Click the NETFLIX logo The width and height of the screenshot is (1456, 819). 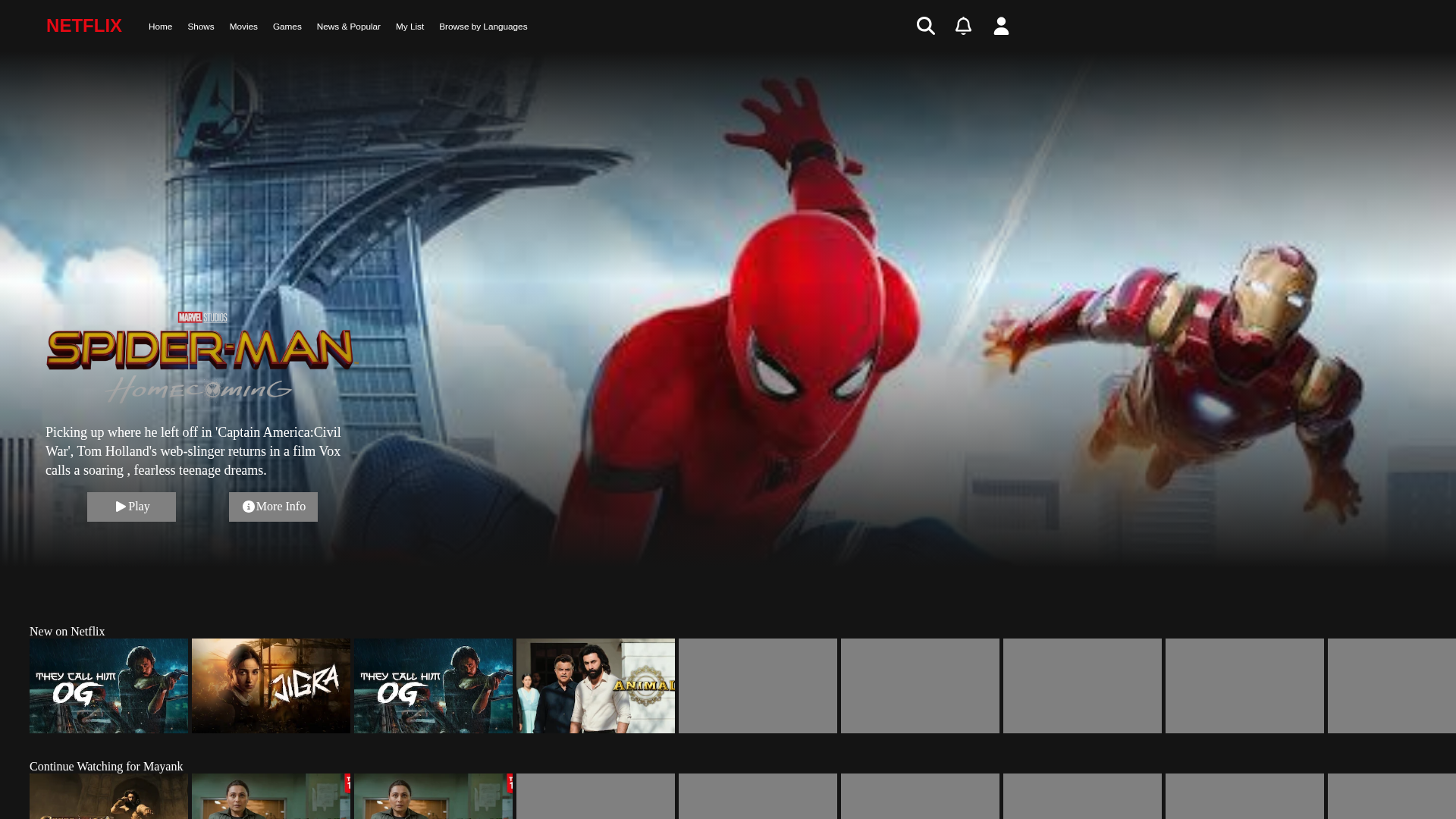(x=84, y=26)
